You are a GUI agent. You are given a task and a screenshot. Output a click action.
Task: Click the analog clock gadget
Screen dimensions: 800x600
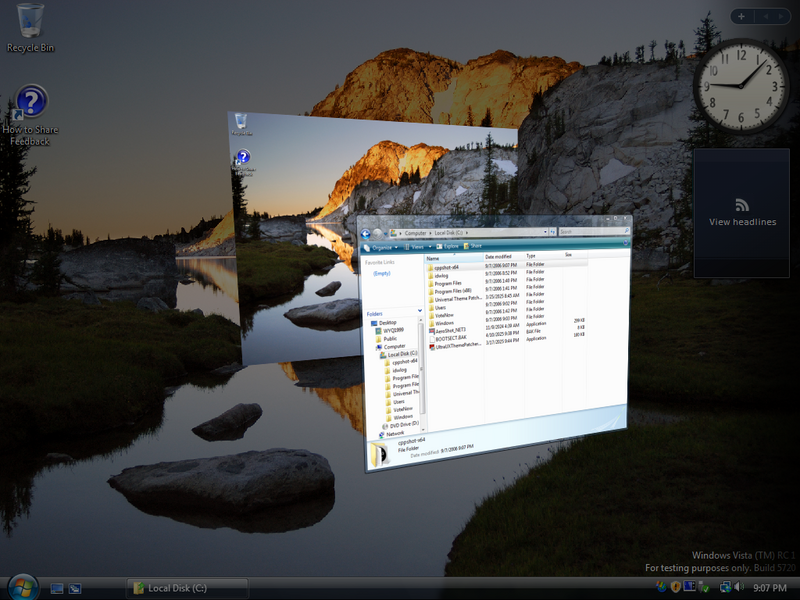click(741, 85)
